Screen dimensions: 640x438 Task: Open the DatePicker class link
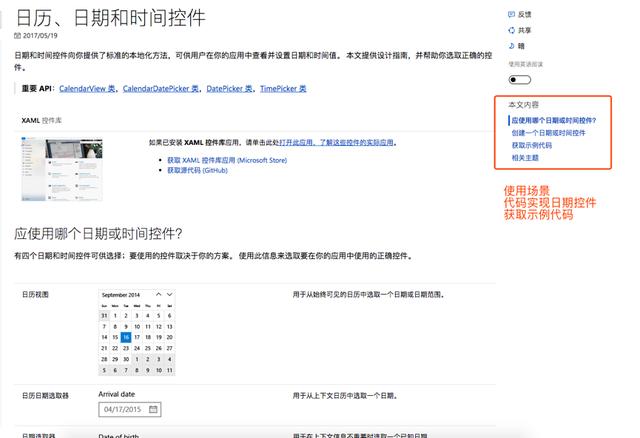[x=229, y=89]
